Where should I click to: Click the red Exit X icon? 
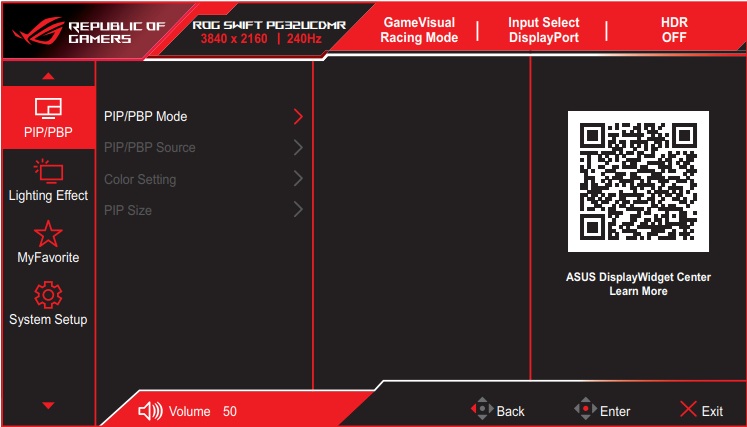pos(687,410)
